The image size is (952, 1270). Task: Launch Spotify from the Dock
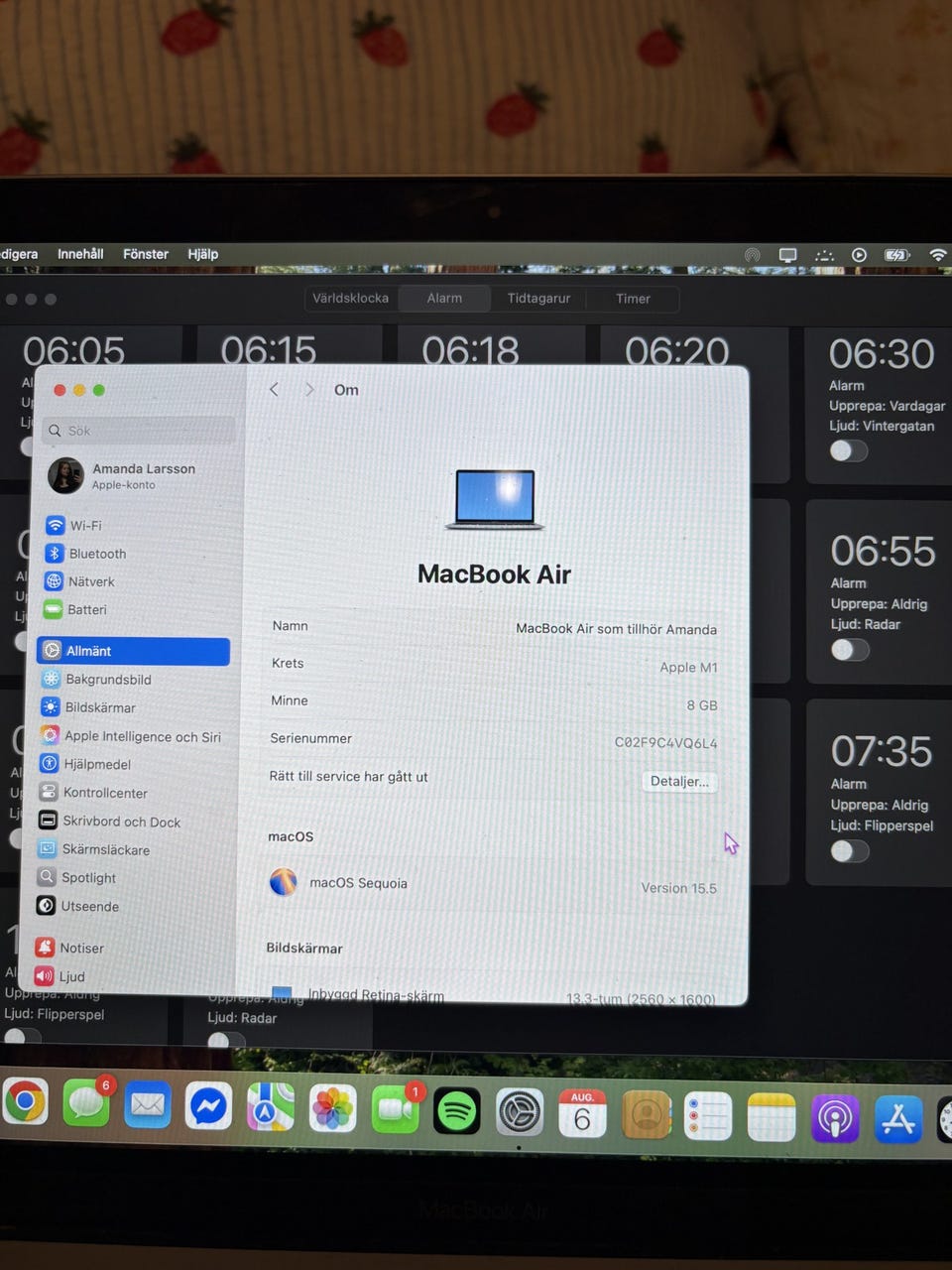coord(457,1111)
